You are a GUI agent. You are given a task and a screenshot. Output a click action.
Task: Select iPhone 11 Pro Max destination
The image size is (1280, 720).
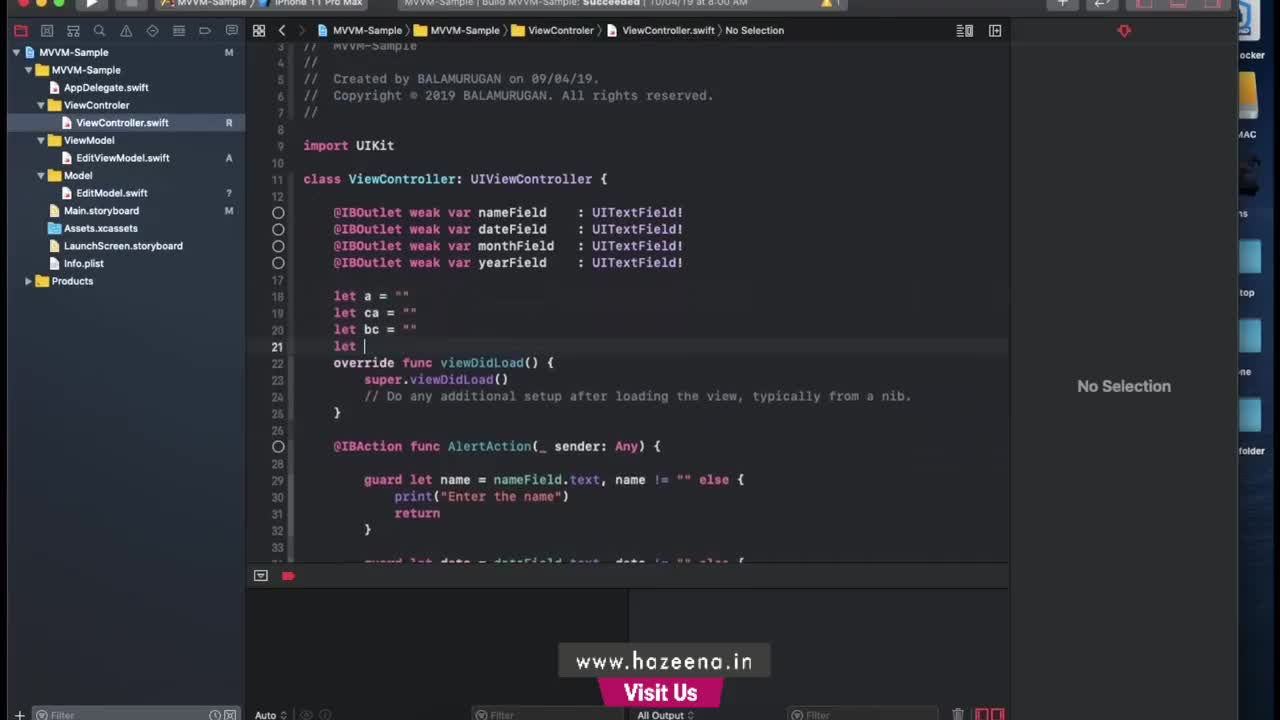click(318, 3)
